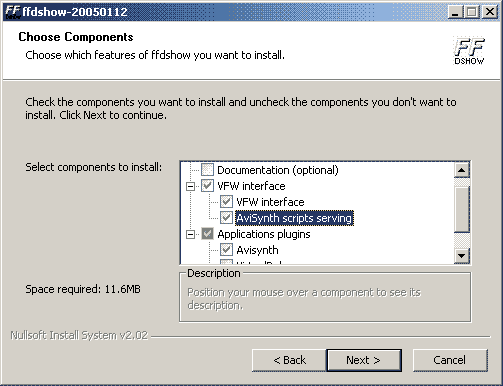Select the AviSynth scripts serving item

(294, 218)
